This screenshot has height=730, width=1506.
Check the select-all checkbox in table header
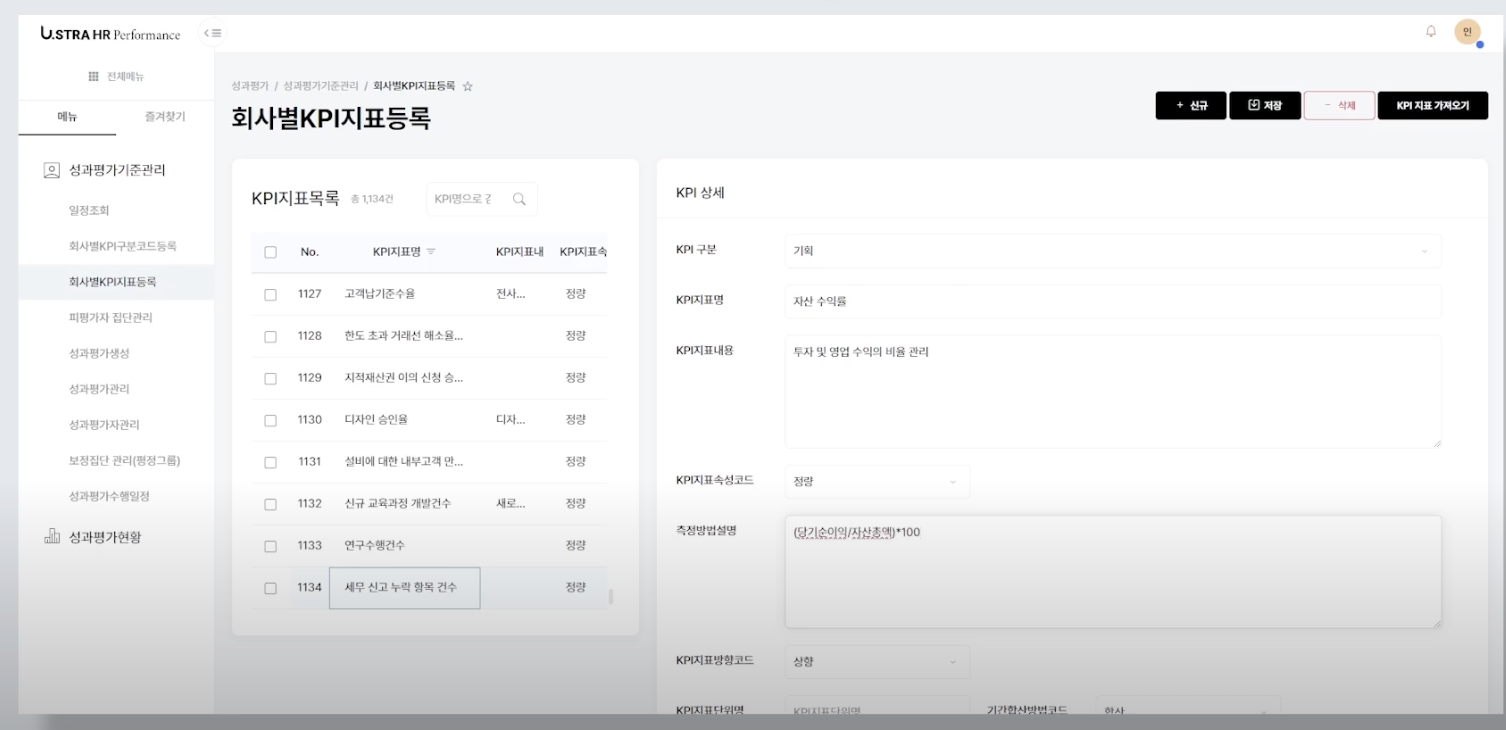(x=270, y=252)
